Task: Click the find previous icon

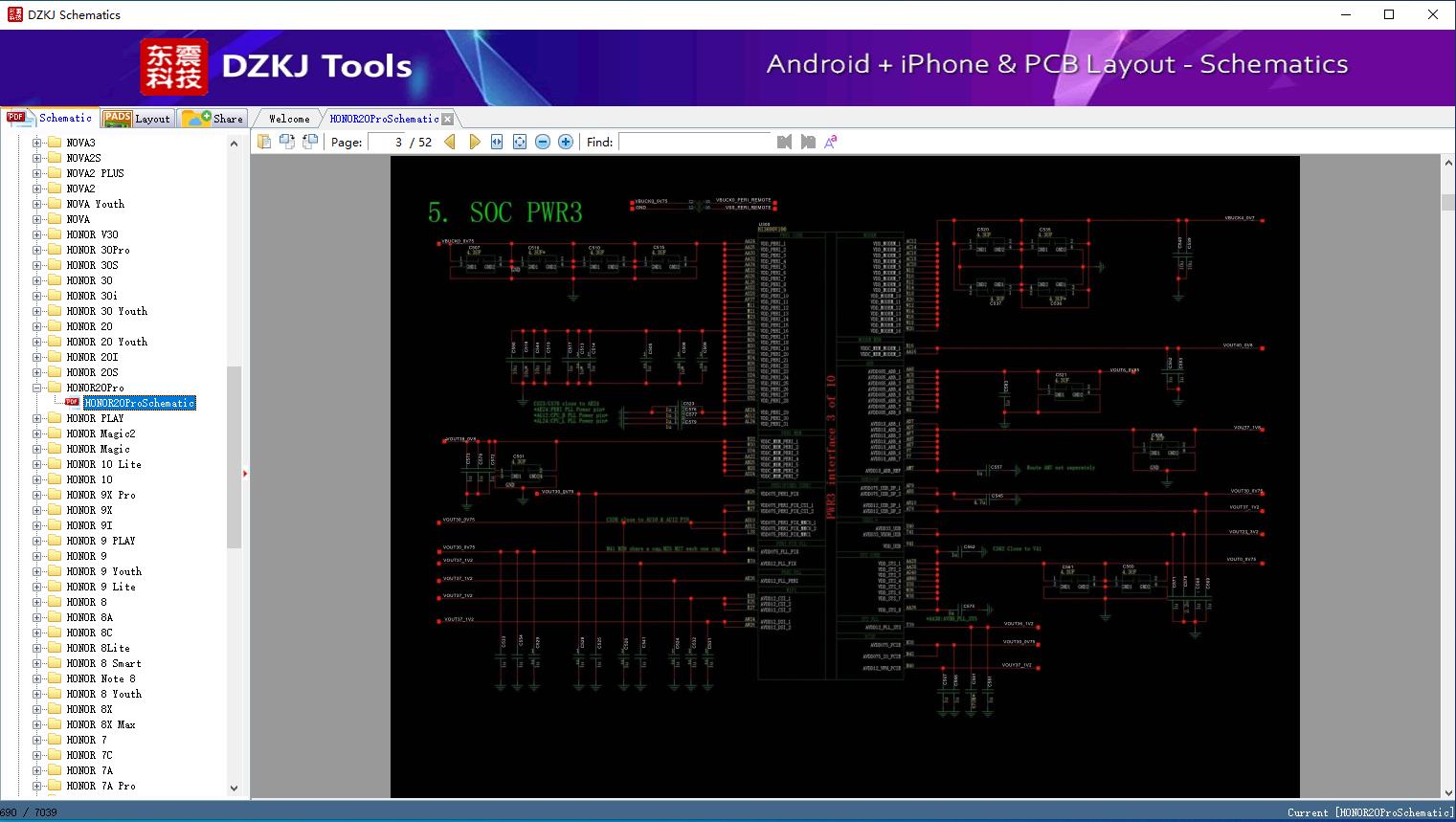Action: click(784, 142)
